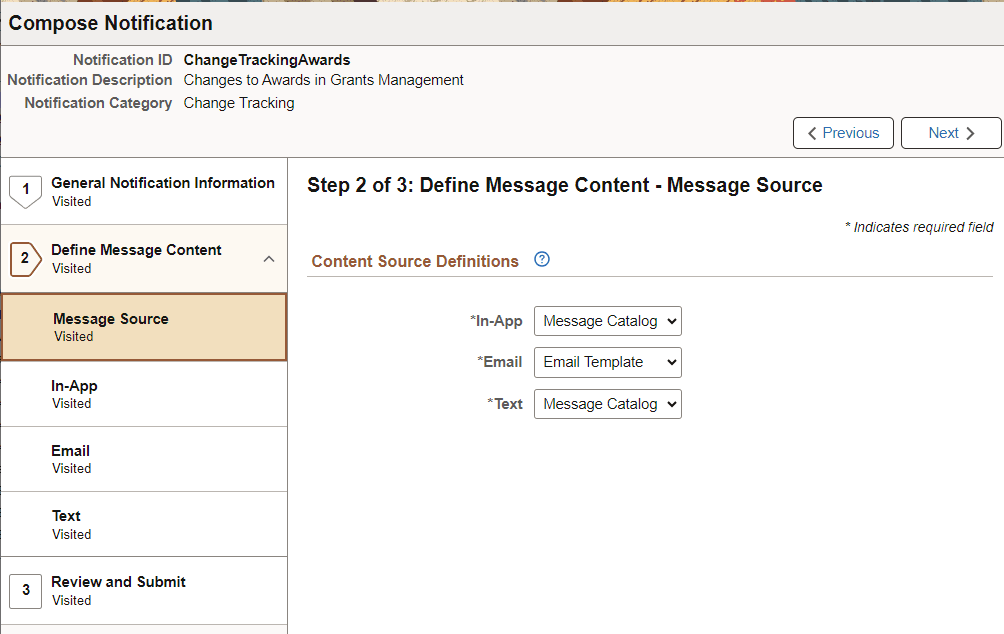
Task: Click the highlighted Message Source step indicator
Action: (x=144, y=326)
